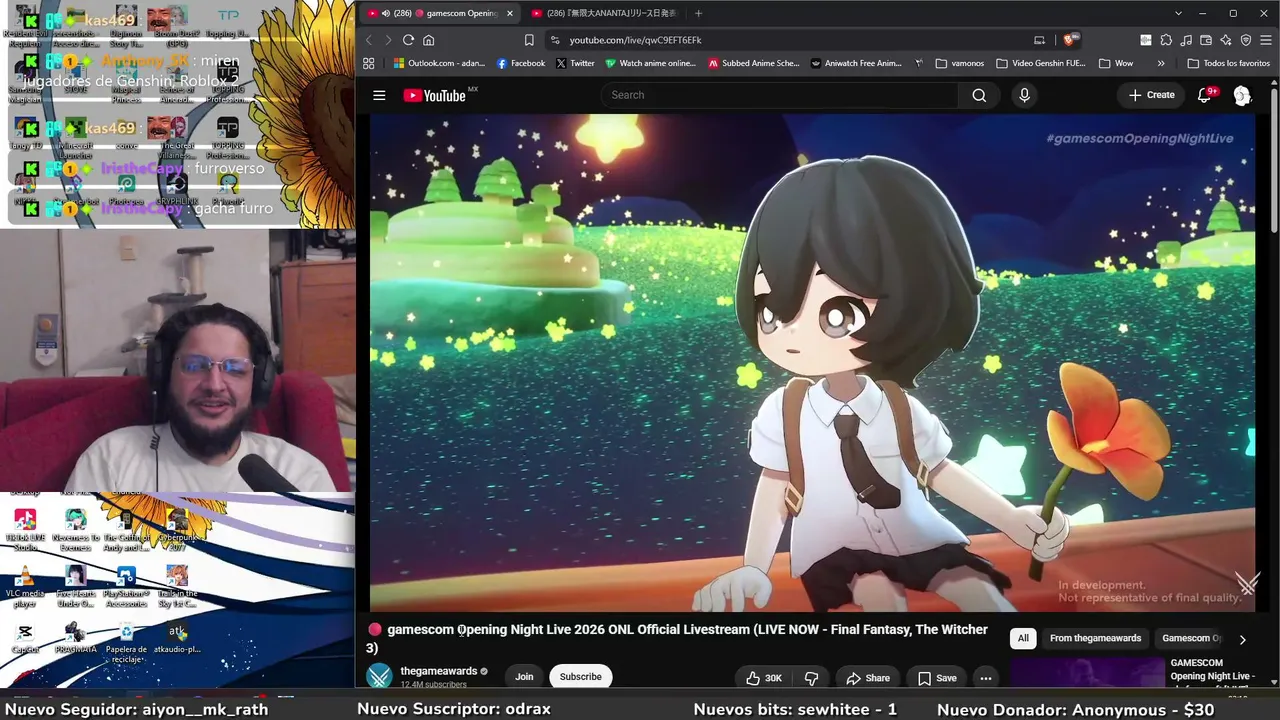This screenshot has height=720, width=1280.
Task: Bookmark this page with the bookmark icon
Action: (x=529, y=40)
